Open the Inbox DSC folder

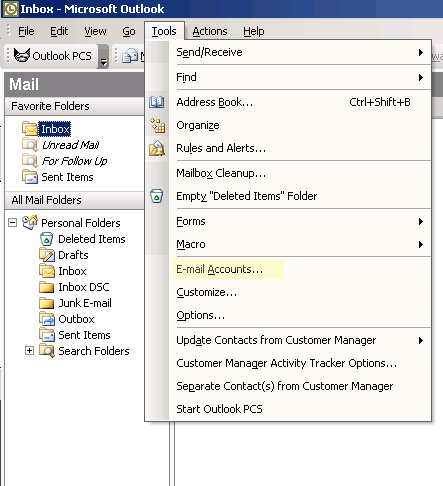click(x=84, y=287)
